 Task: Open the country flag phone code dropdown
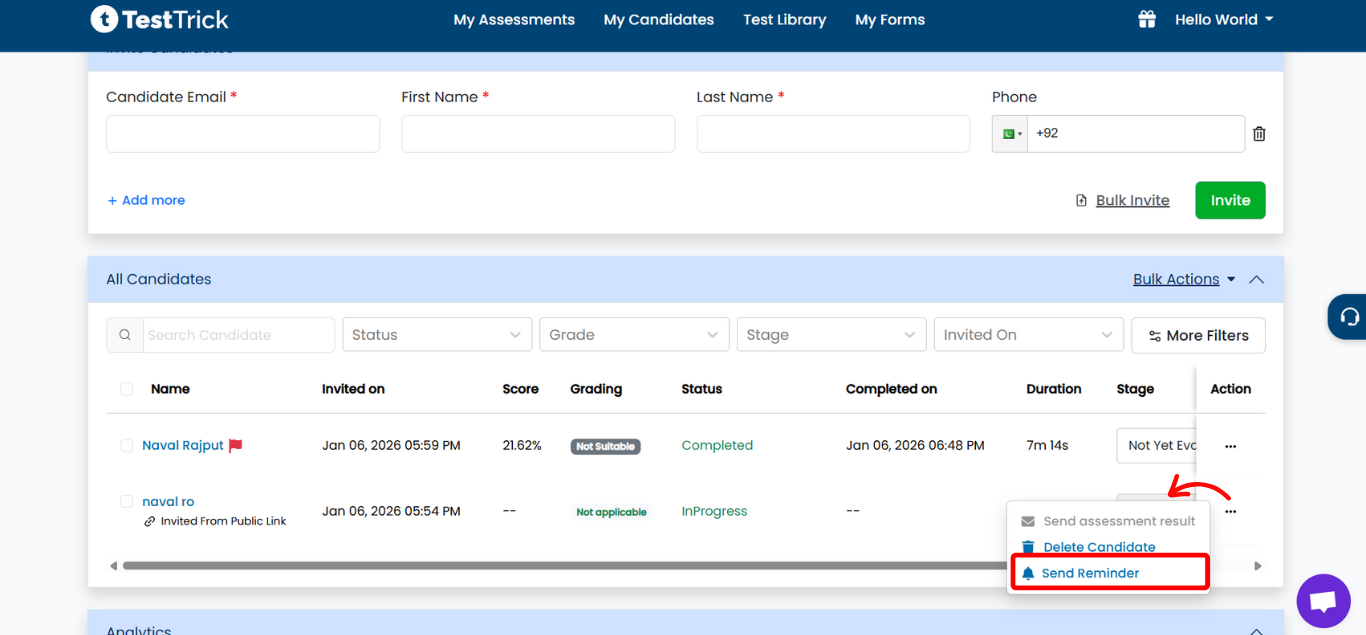click(x=1010, y=134)
